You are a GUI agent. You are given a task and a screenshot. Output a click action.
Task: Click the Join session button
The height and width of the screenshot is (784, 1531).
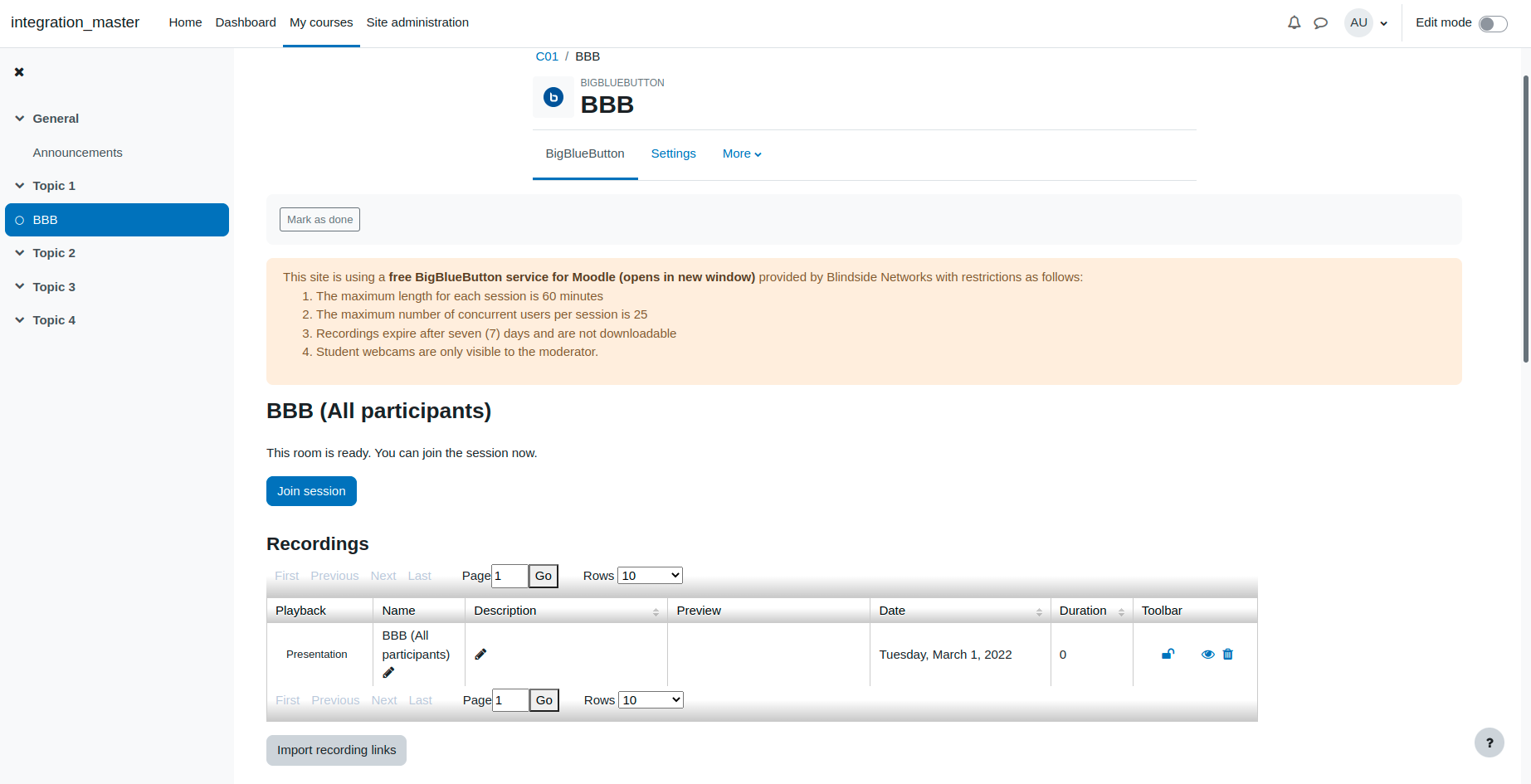[x=311, y=491]
